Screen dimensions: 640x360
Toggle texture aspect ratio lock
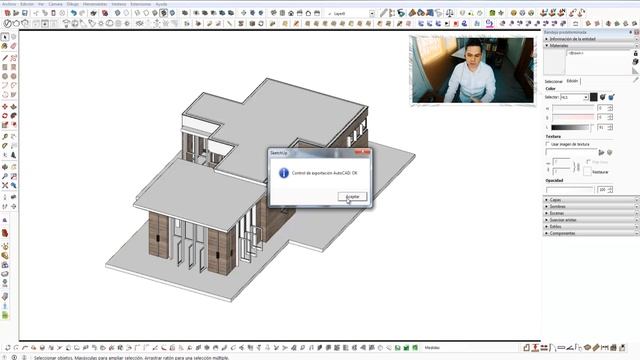(x=577, y=167)
